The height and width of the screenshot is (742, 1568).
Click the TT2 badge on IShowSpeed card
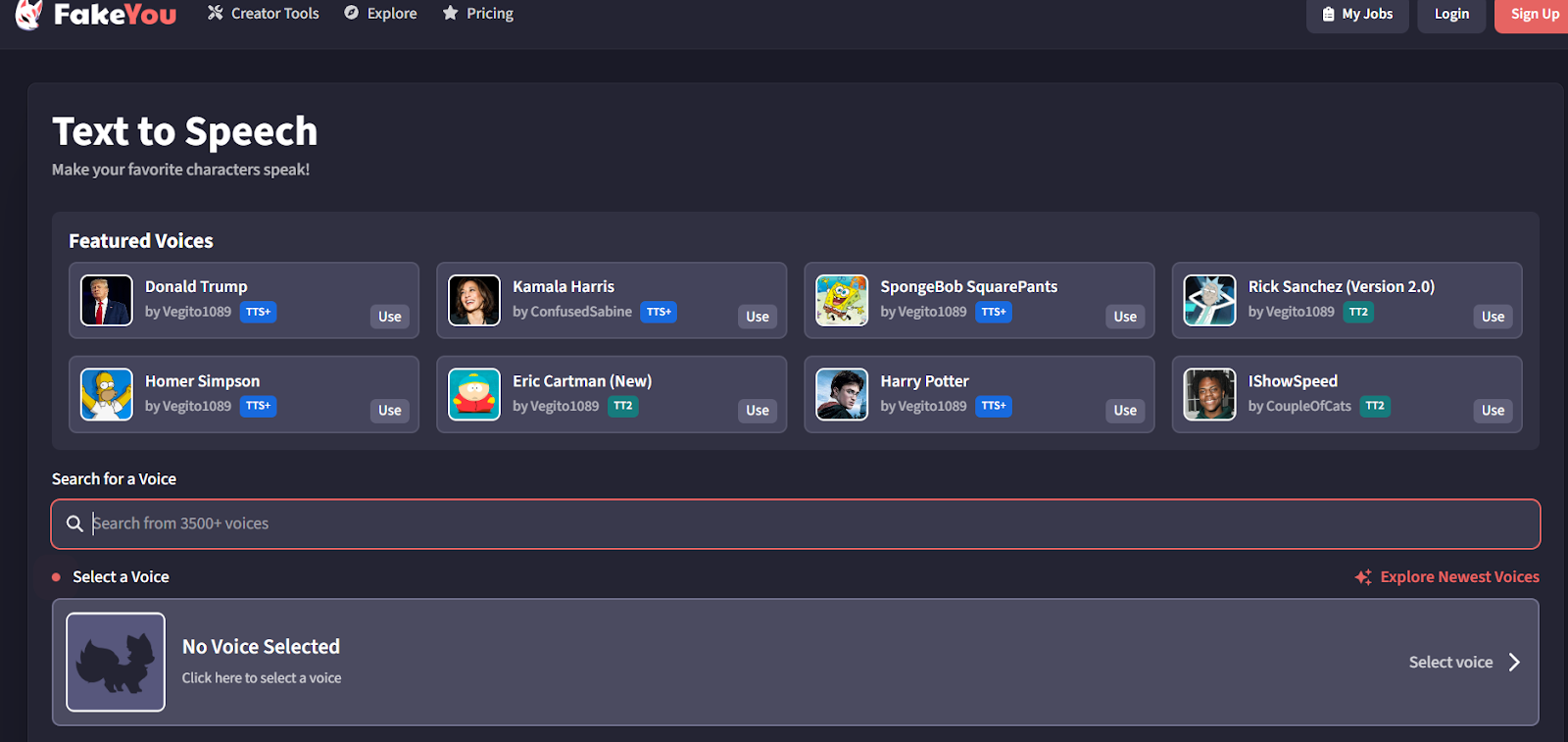1375,406
